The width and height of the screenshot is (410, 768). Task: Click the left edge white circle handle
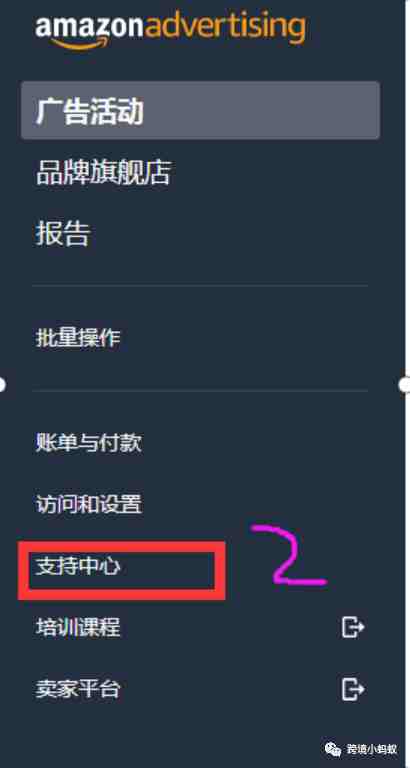click(1, 385)
